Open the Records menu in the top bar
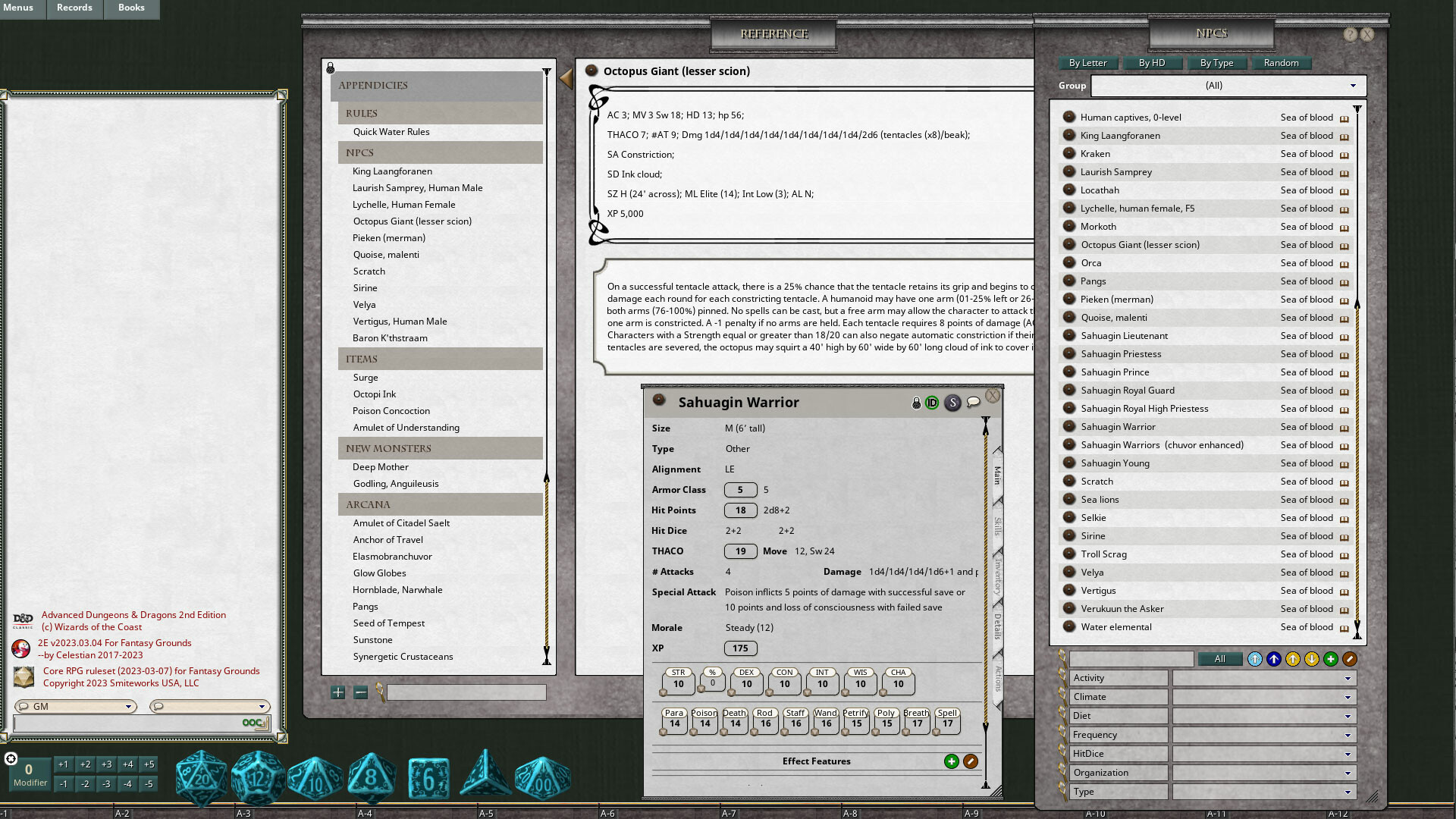This screenshot has height=819, width=1456. (74, 8)
